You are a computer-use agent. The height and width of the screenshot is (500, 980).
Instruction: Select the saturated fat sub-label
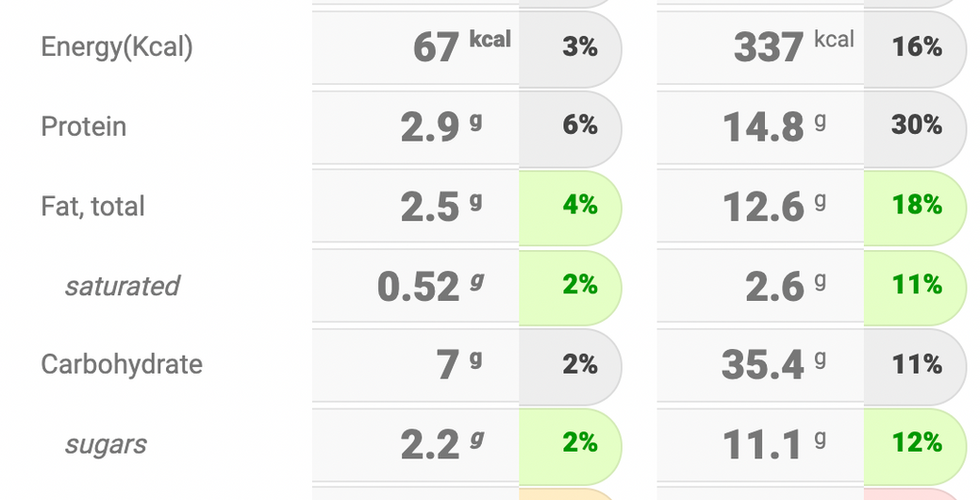coord(122,286)
